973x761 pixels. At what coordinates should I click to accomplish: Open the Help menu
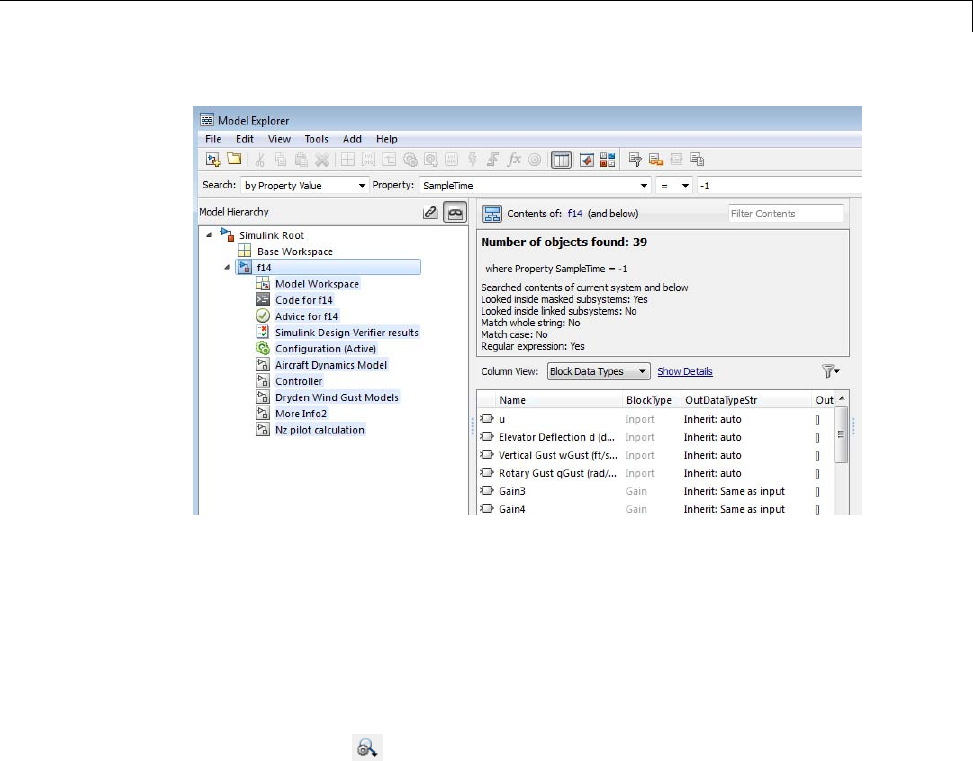click(x=387, y=139)
